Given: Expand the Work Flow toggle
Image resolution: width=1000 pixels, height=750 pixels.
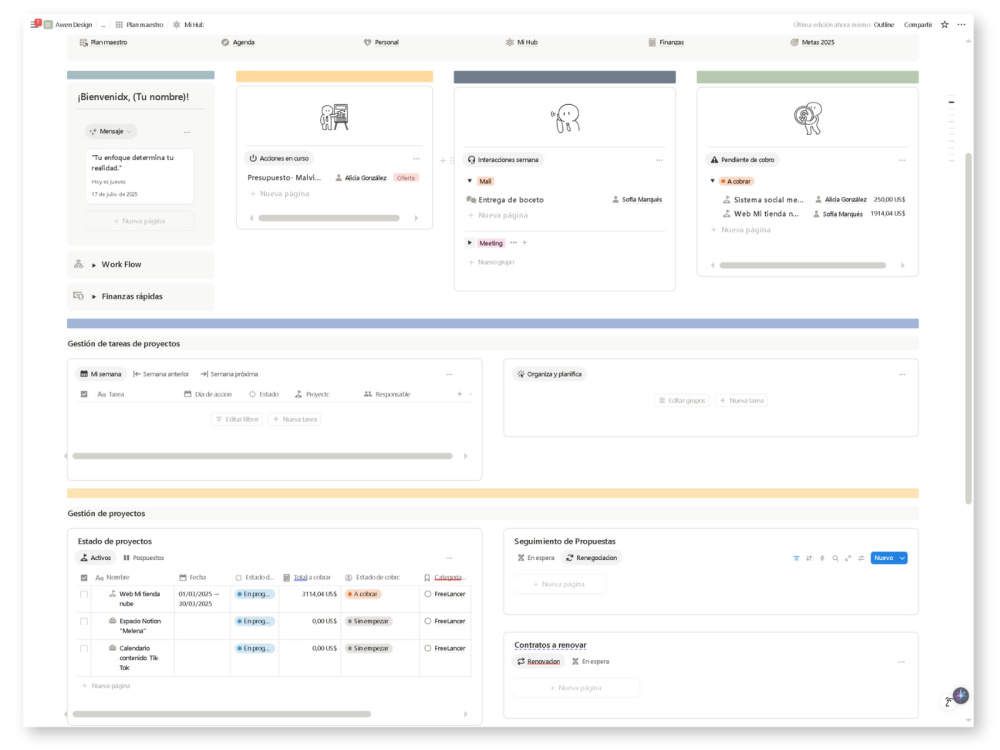Looking at the screenshot, I should 94,265.
